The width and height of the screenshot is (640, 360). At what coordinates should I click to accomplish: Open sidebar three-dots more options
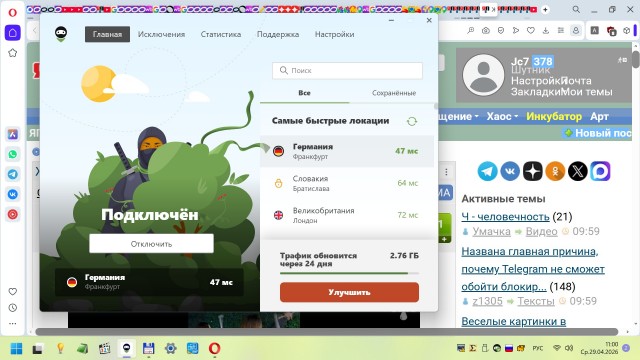click(x=13, y=324)
